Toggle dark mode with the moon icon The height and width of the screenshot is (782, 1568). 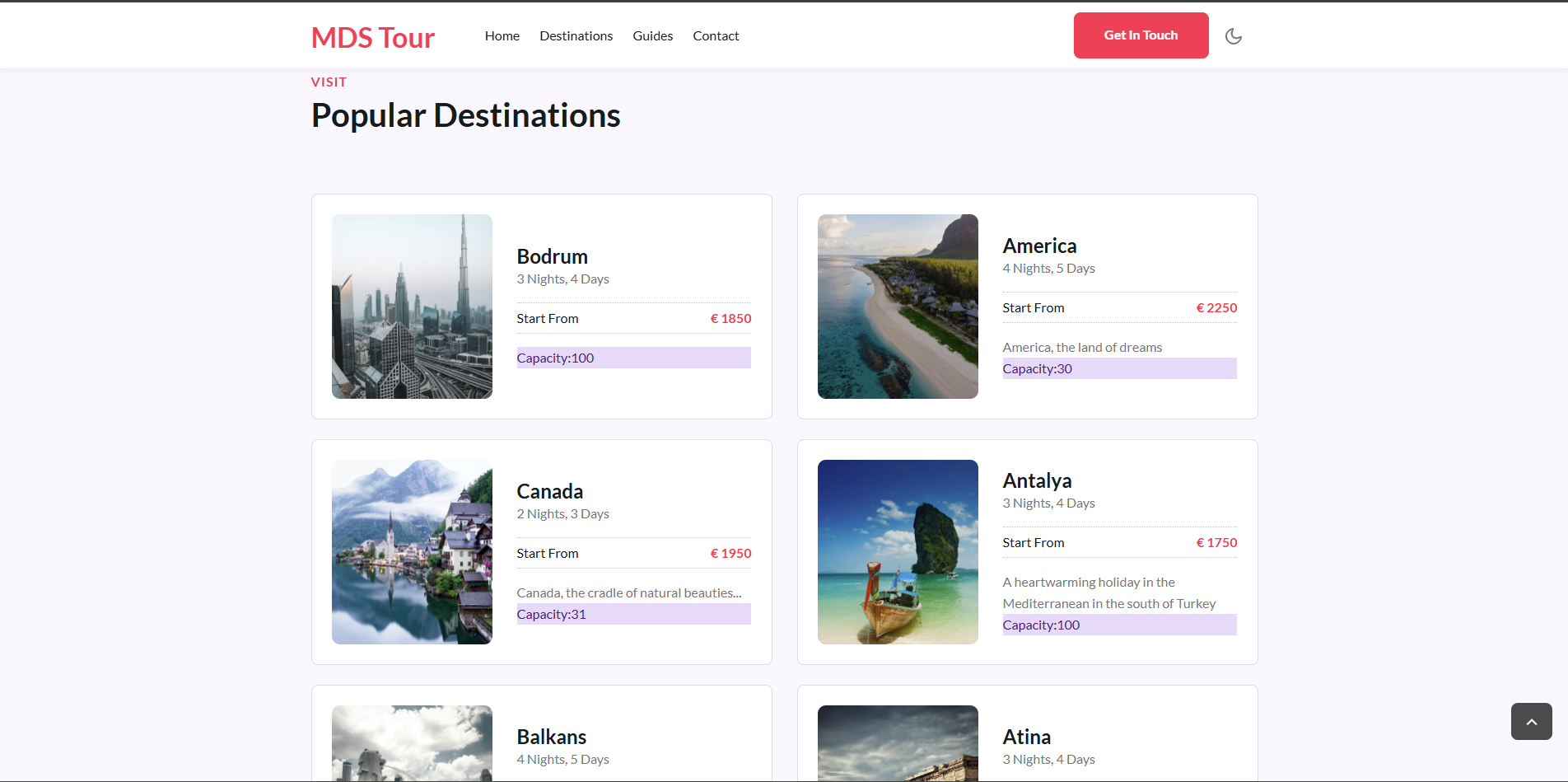(x=1233, y=35)
